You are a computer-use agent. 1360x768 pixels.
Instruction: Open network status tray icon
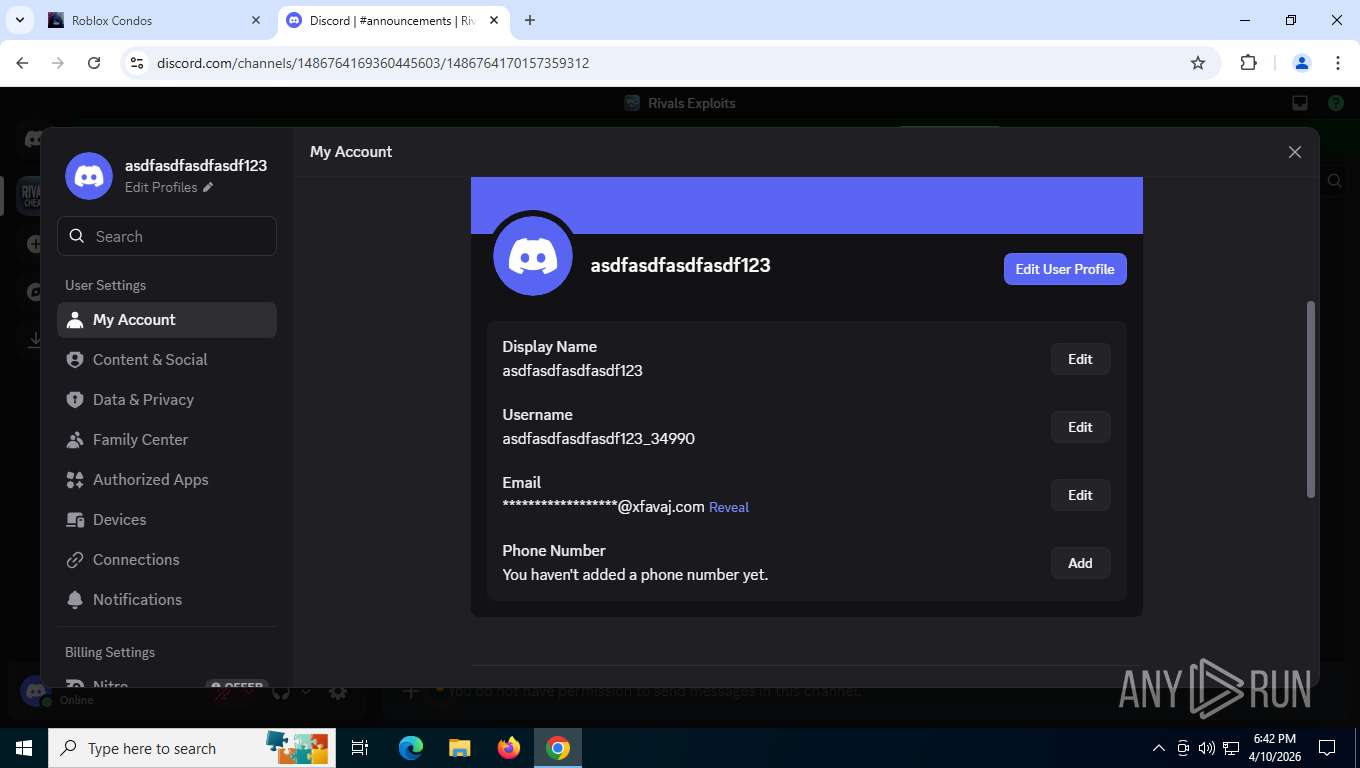click(1232, 748)
